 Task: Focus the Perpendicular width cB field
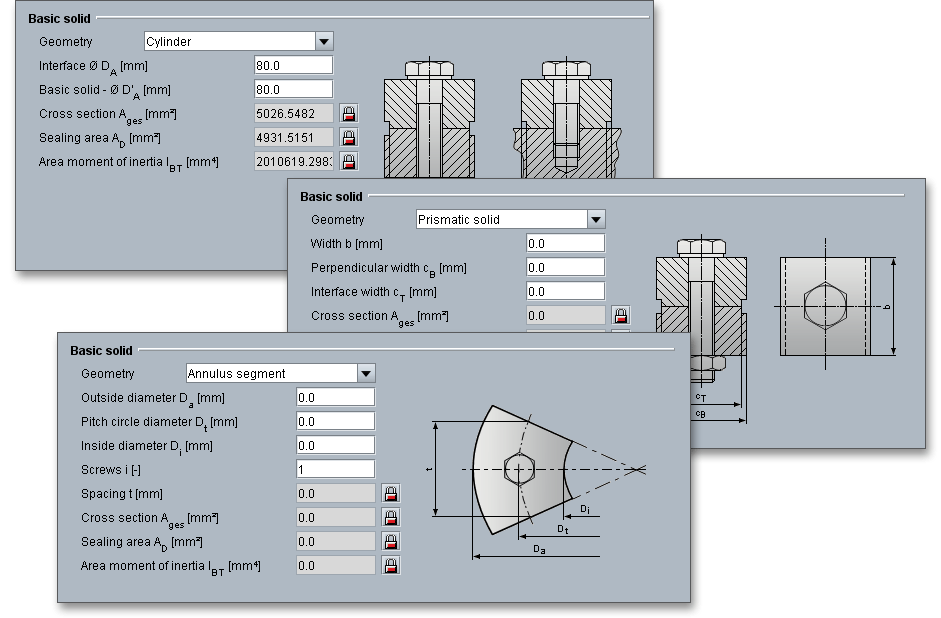tap(565, 267)
